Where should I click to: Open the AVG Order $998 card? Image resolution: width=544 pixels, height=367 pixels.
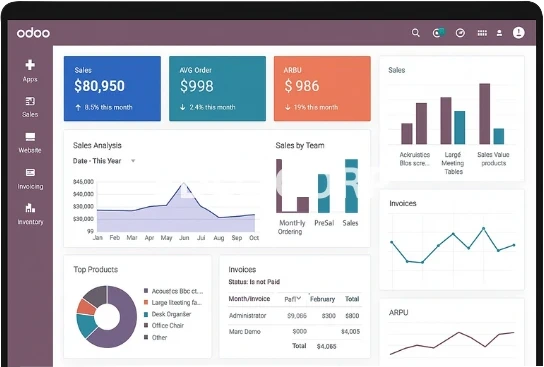(x=218, y=88)
